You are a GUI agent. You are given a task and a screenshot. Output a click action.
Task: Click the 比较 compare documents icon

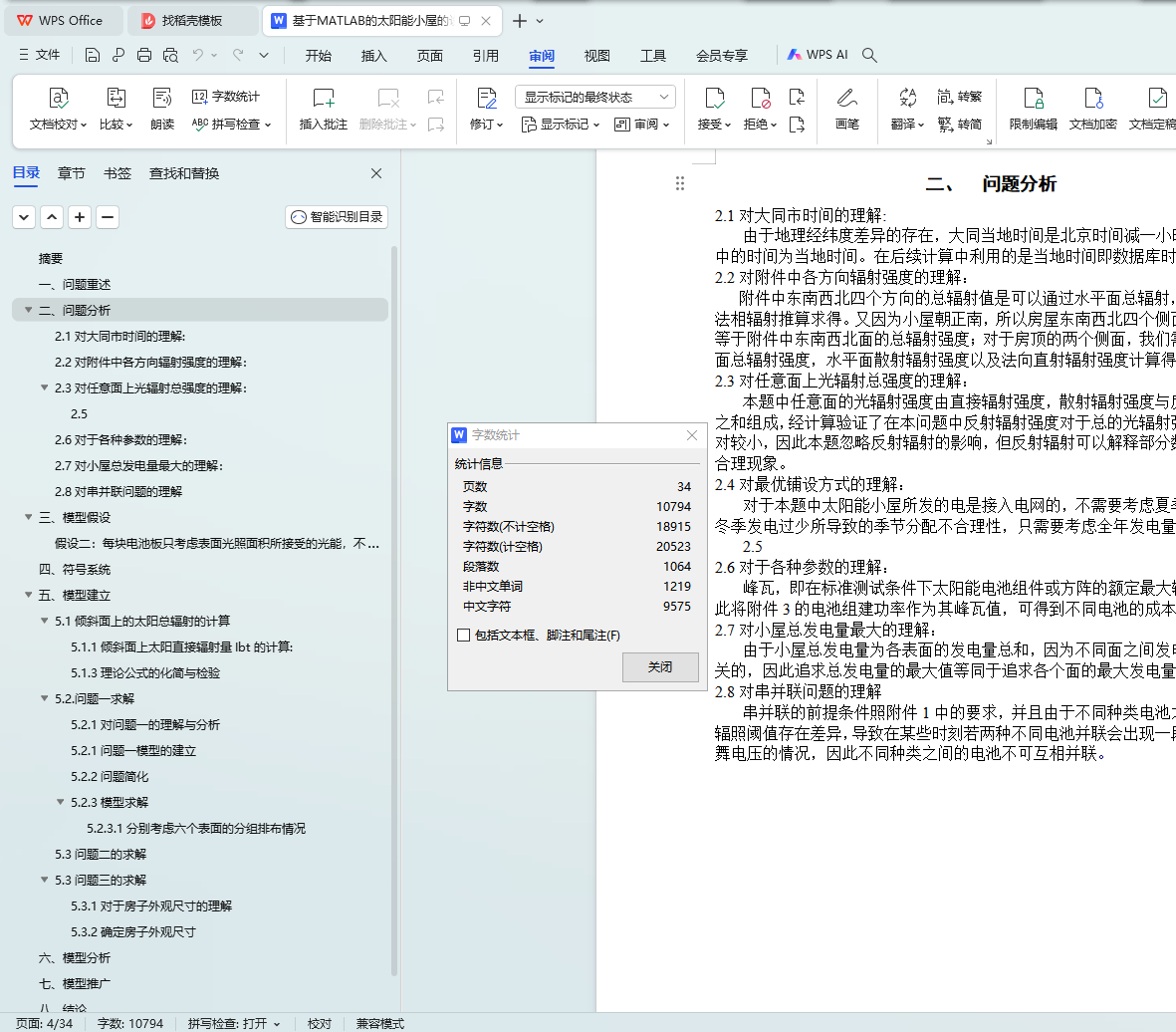(117, 98)
